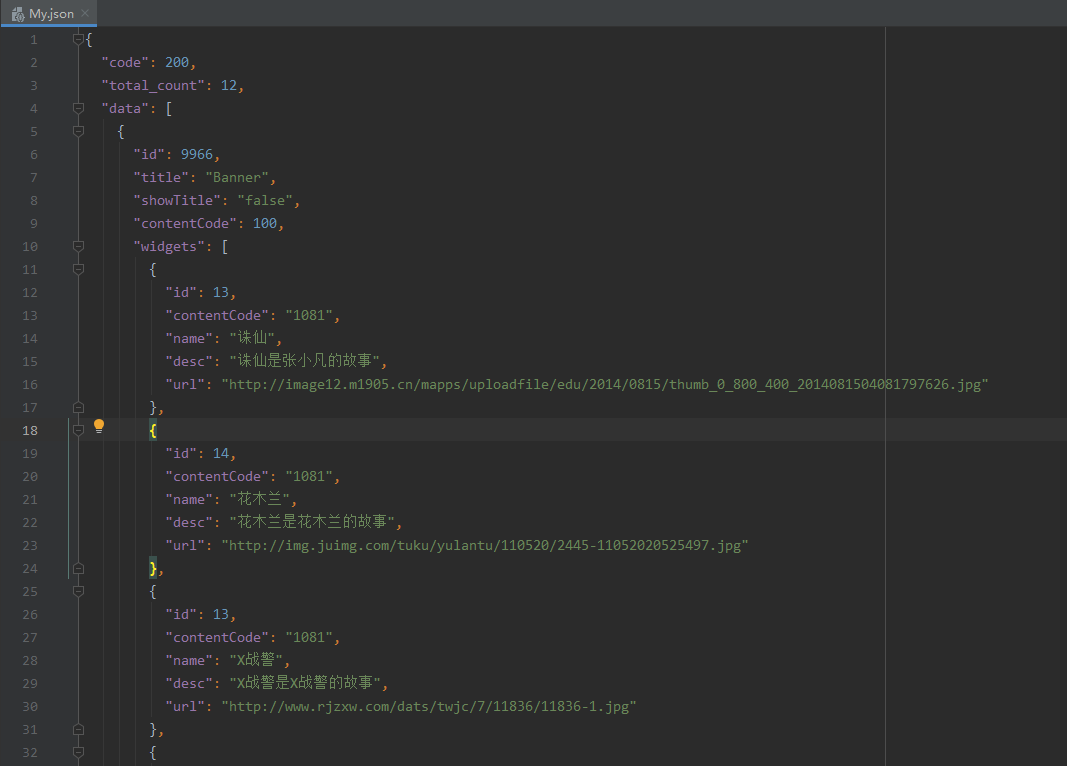Click the id value 13 on line 12
Screen dimensions: 1067x766
click(220, 293)
